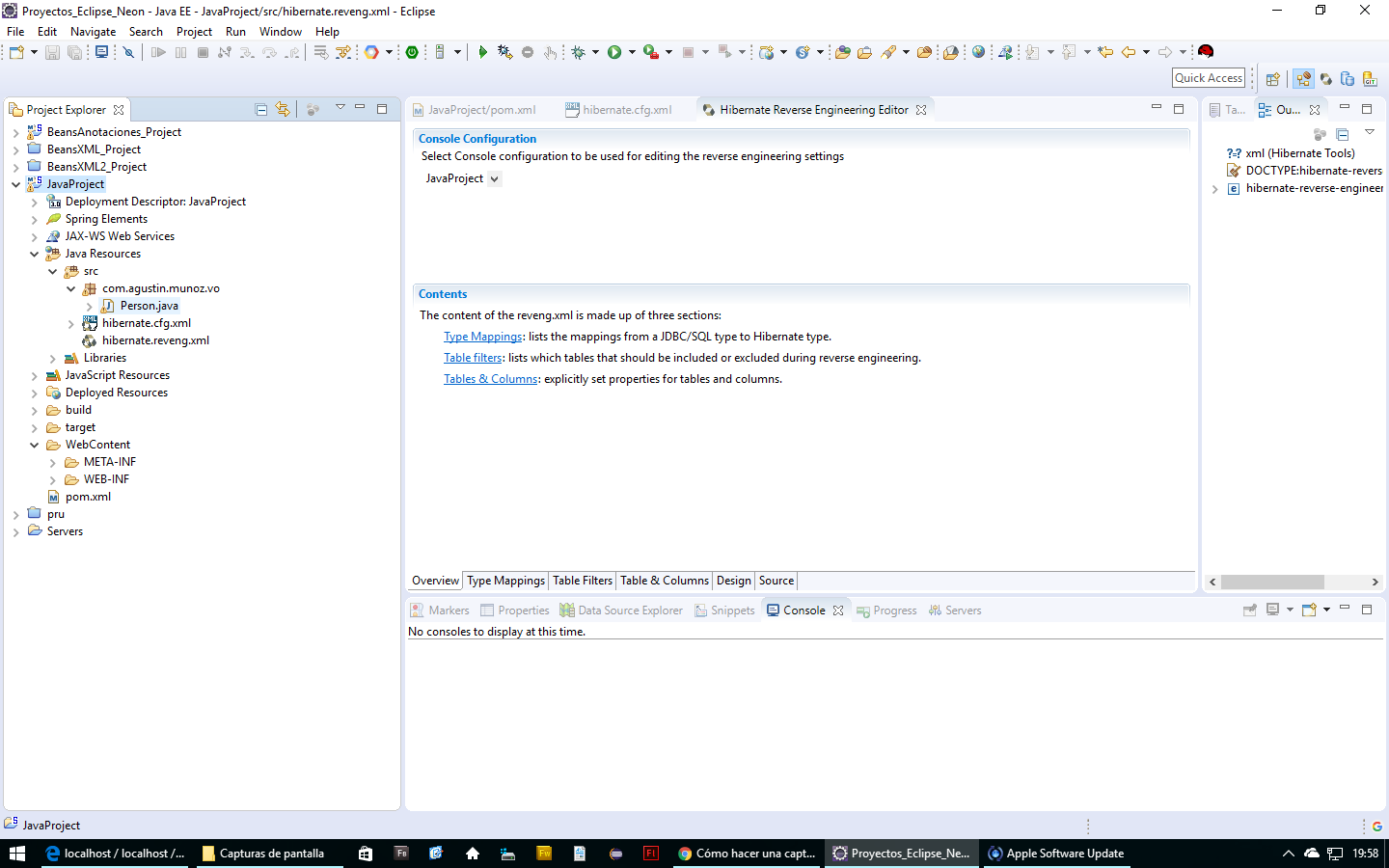
Task: Click the Last Edit Location arrow icon
Action: coord(1105,52)
